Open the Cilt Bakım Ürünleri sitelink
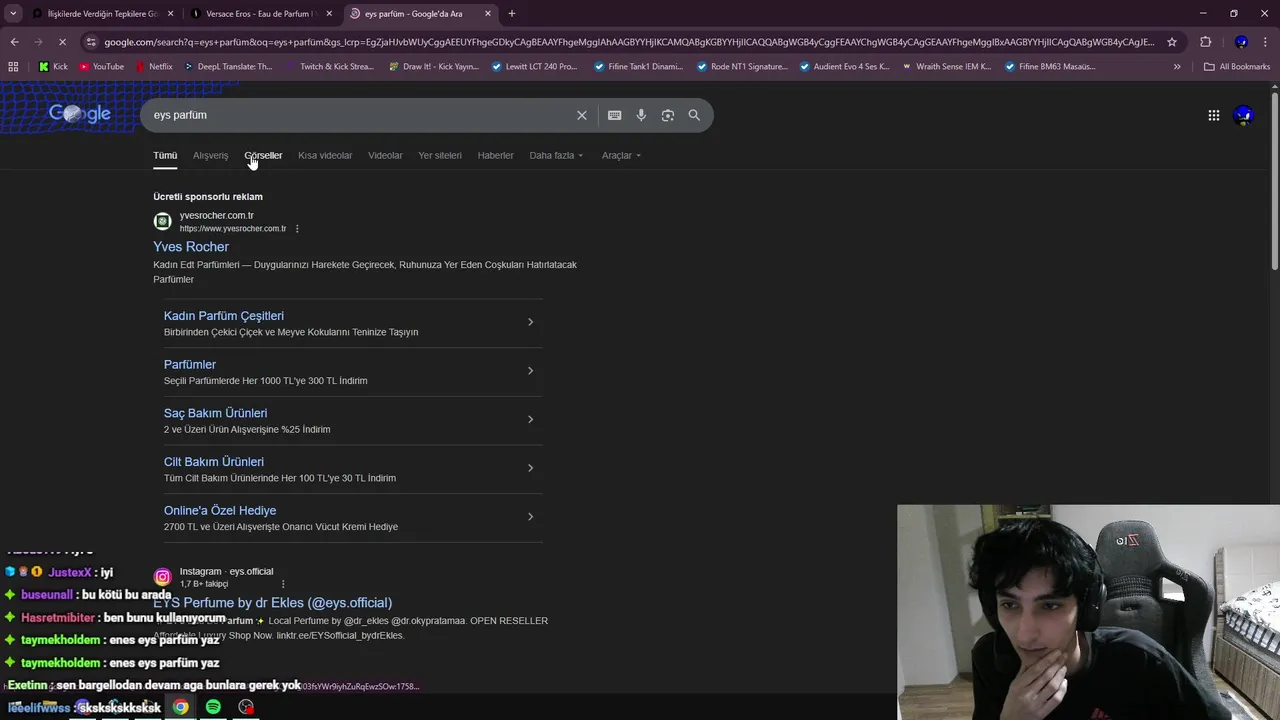This screenshot has height=720, width=1280. tap(214, 462)
